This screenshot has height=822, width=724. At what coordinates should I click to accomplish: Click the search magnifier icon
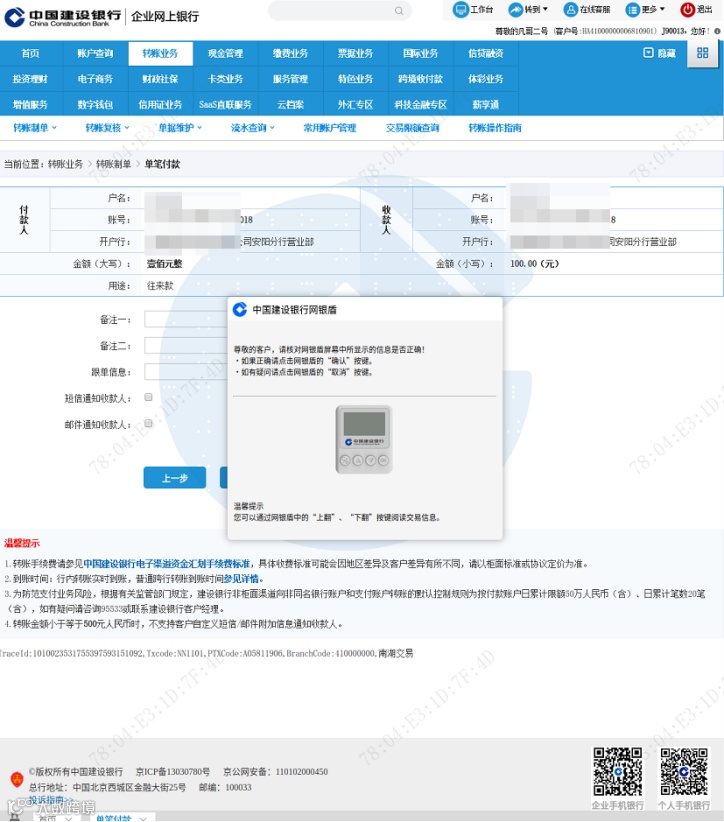tap(399, 10)
